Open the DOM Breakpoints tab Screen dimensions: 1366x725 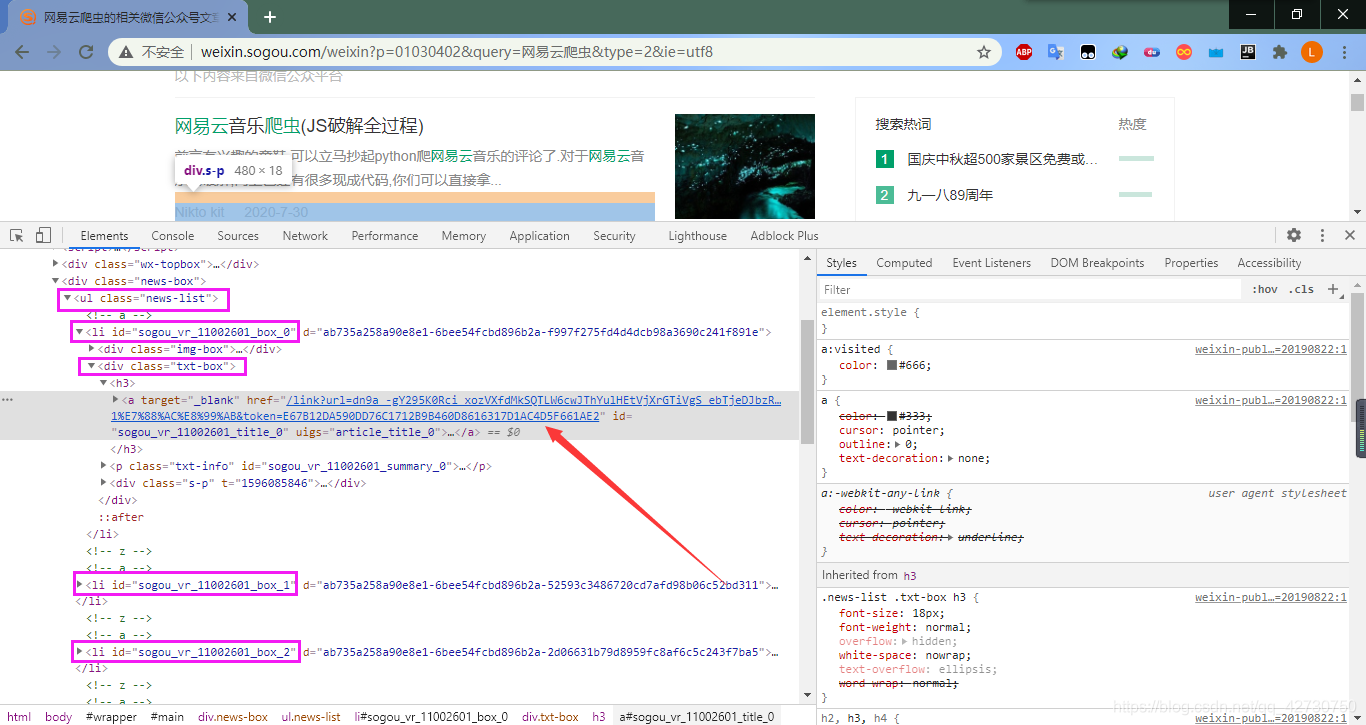point(1097,263)
